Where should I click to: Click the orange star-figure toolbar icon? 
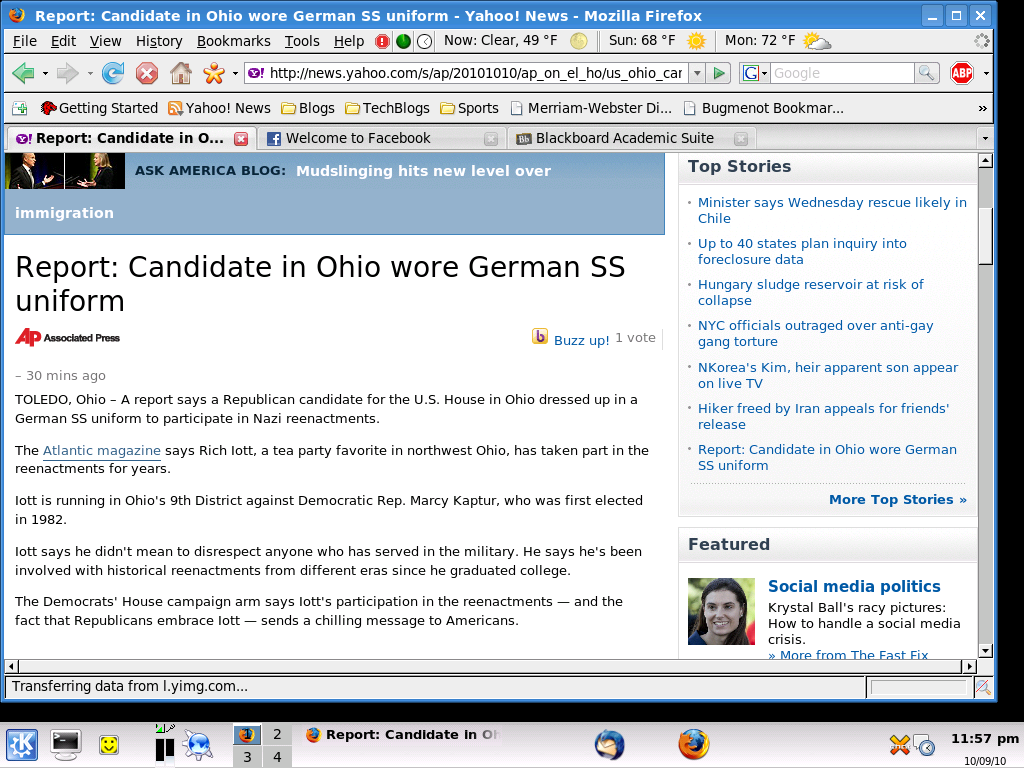coord(214,73)
